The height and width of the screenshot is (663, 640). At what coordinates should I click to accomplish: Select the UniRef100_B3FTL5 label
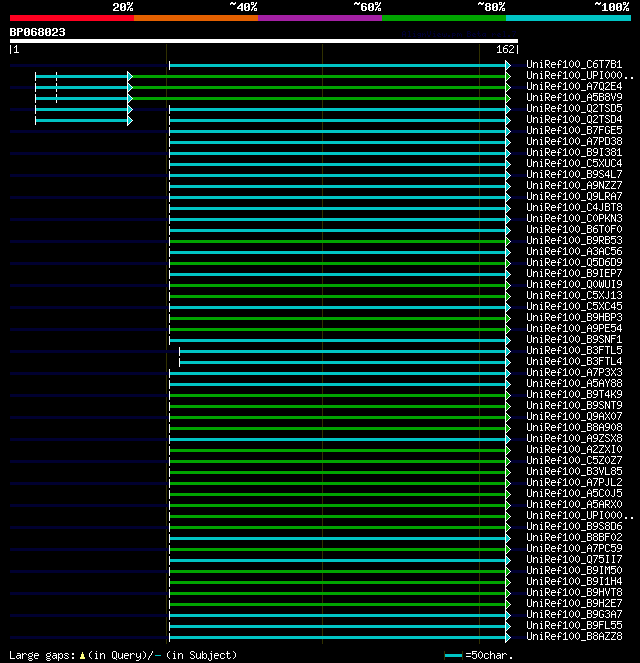click(x=574, y=351)
